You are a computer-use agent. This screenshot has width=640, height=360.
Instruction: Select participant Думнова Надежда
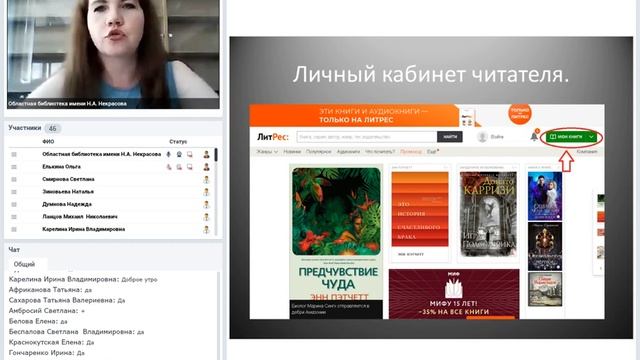pos(67,204)
